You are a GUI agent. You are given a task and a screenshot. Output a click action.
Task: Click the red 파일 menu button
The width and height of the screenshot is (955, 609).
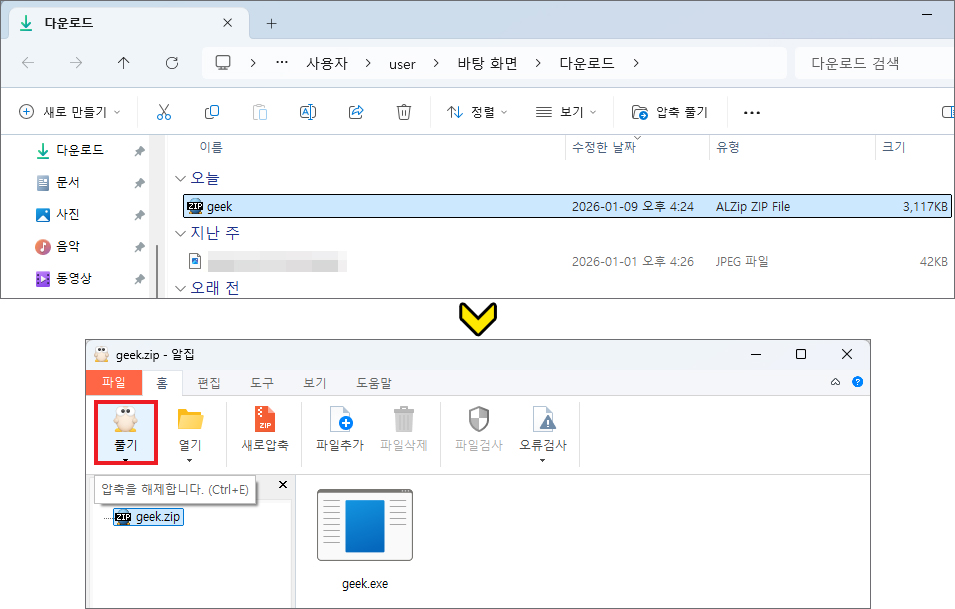[x=113, y=383]
